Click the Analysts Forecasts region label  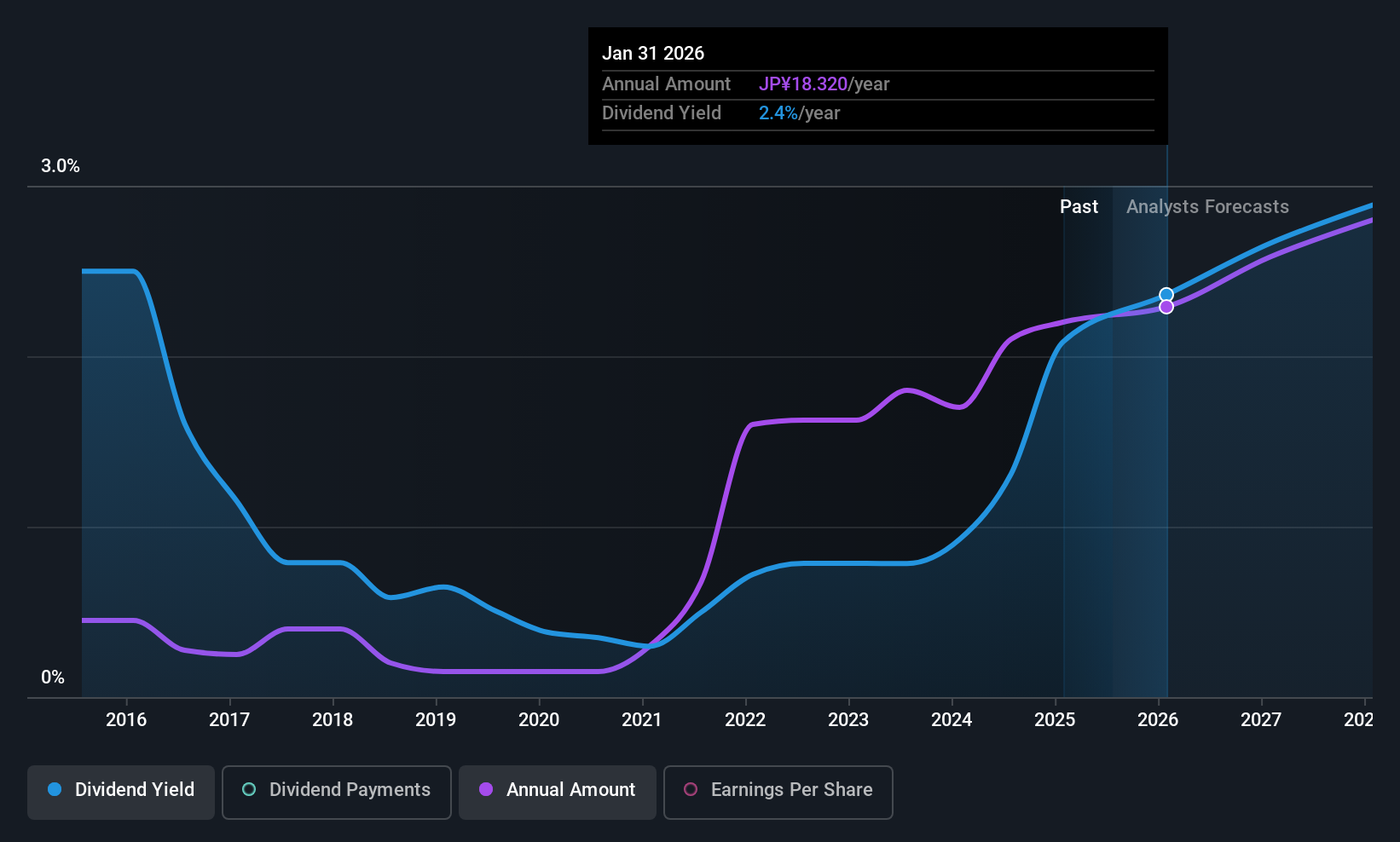pyautogui.click(x=1207, y=207)
